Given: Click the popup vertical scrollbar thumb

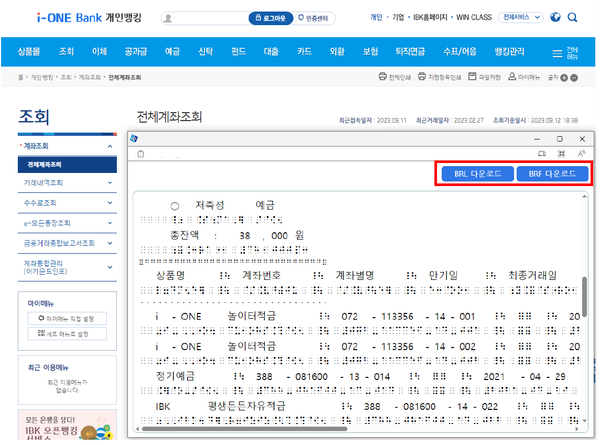Looking at the screenshot, I should click(585, 300).
